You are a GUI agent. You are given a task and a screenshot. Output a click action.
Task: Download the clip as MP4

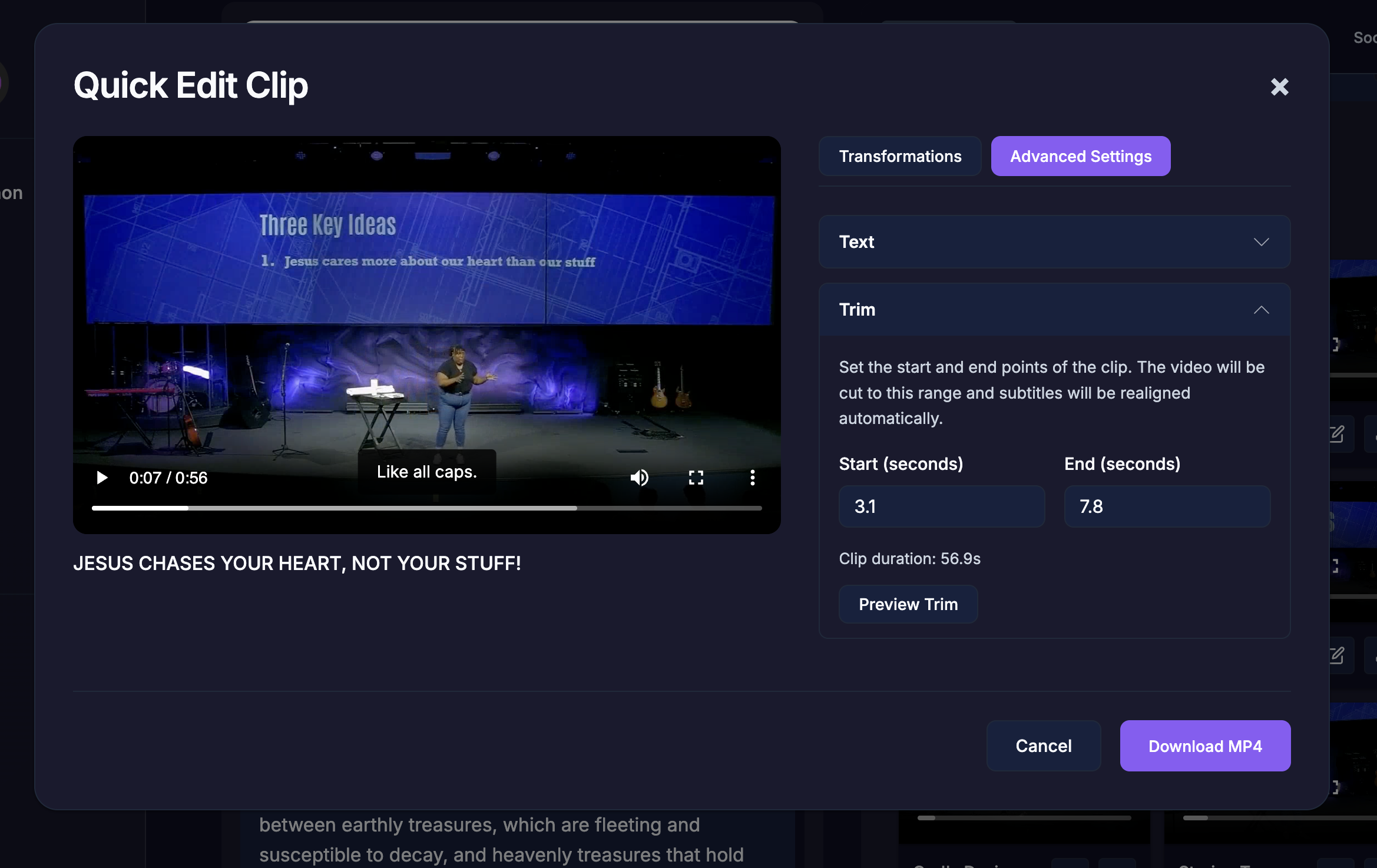point(1204,746)
